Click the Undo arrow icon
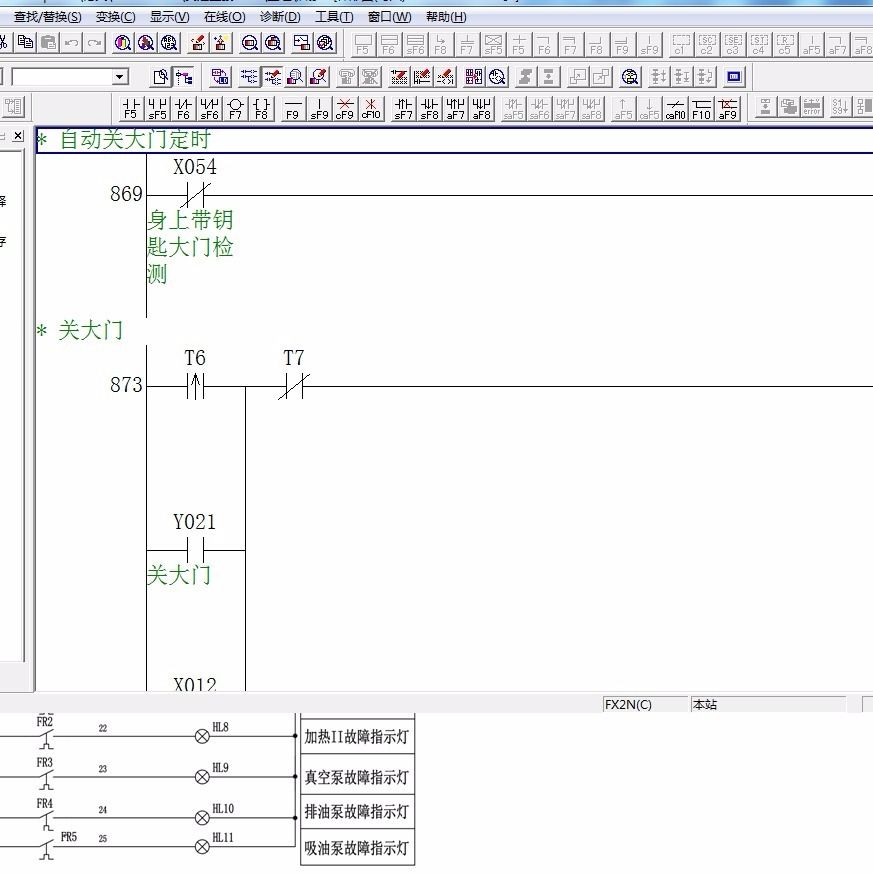The width and height of the screenshot is (873, 873). pyautogui.click(x=71, y=42)
